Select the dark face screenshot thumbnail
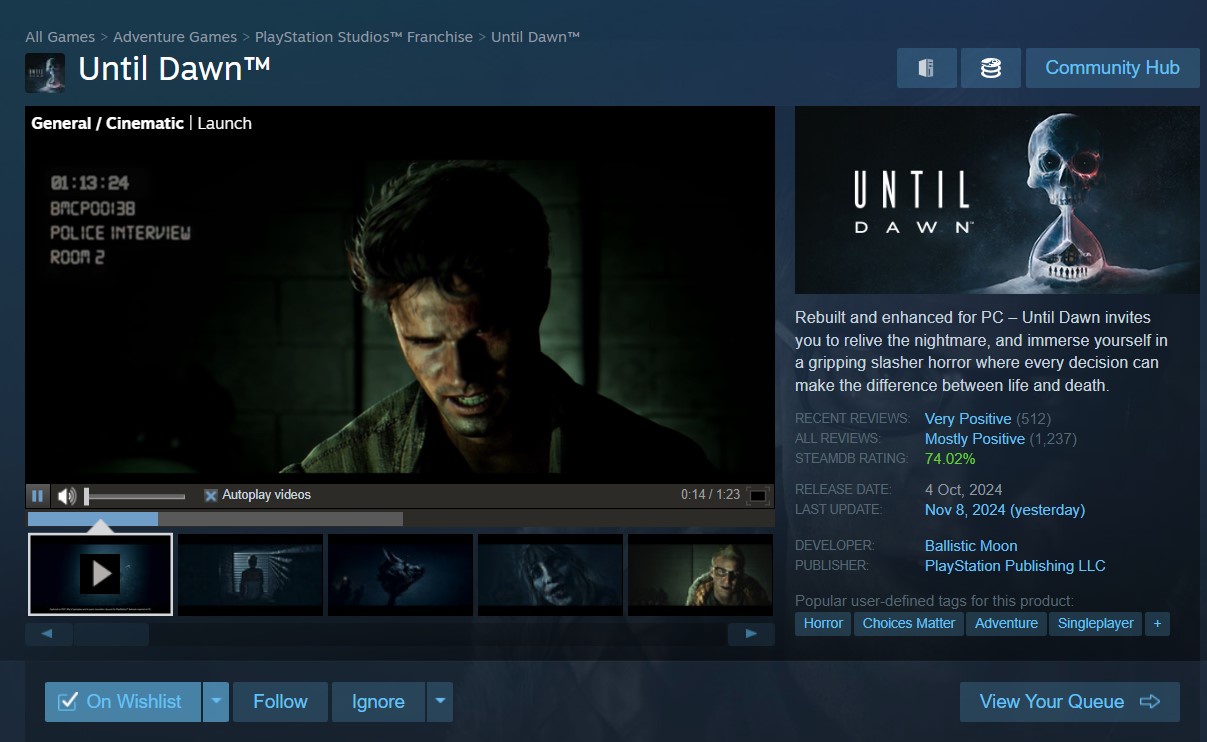This screenshot has height=742, width=1207. pos(550,575)
